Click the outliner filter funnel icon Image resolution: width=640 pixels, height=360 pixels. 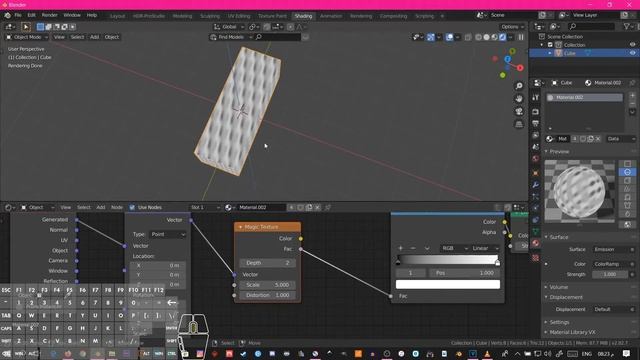(627, 27)
